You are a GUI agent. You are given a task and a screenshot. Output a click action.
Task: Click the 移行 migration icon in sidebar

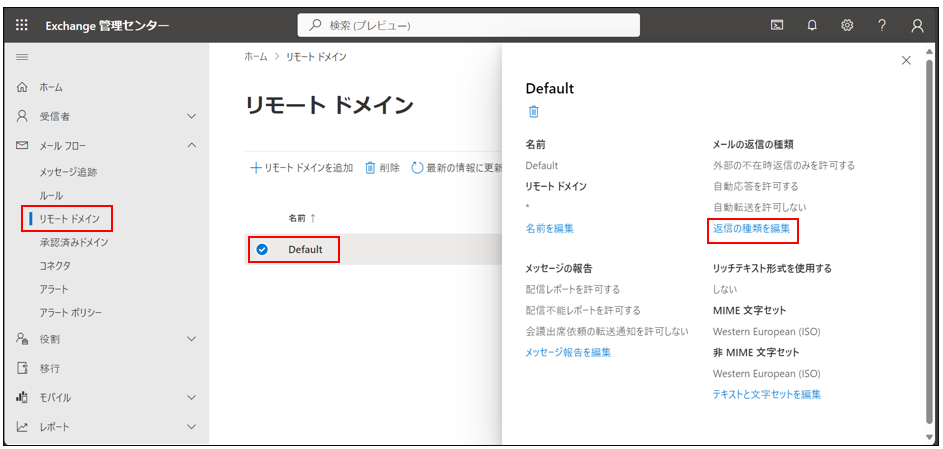tap(22, 368)
